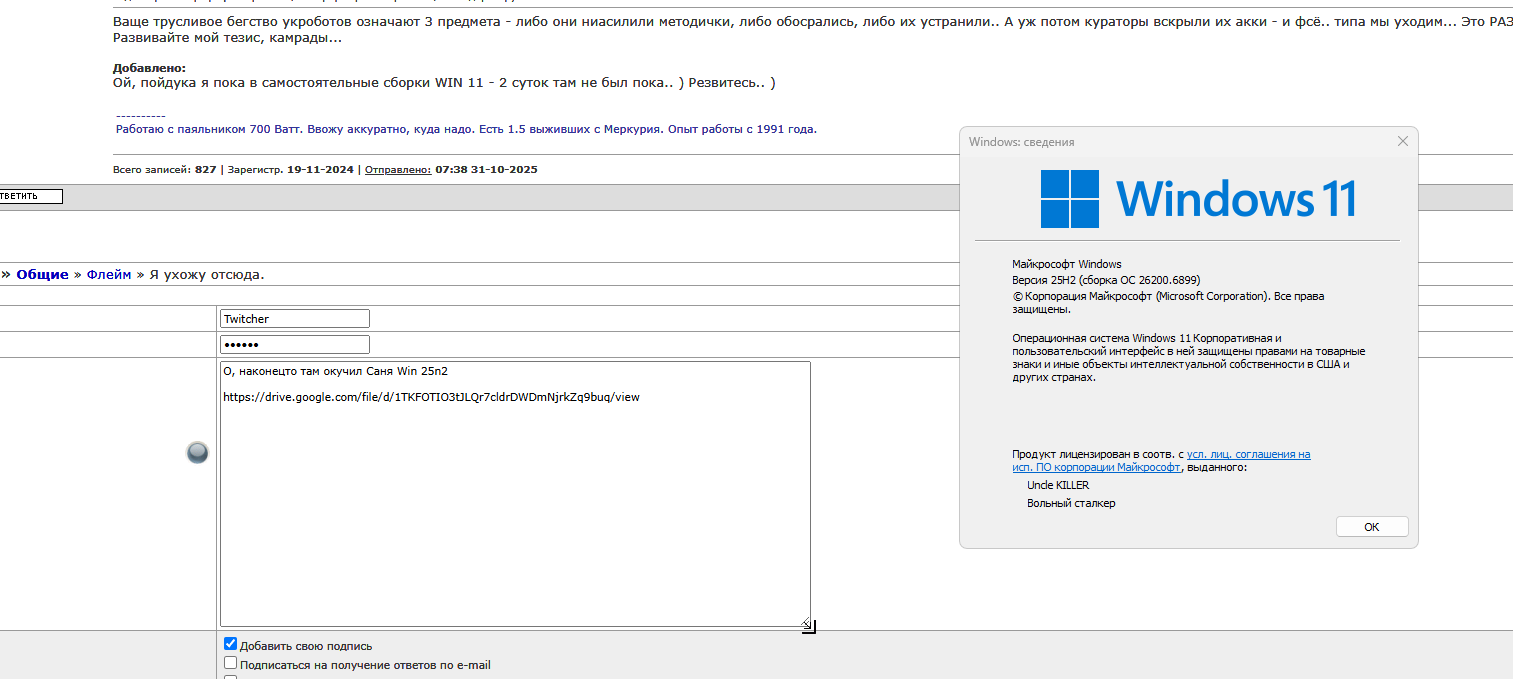Go to the Общие forum section
The width and height of the screenshot is (1513, 679).
[x=42, y=274]
